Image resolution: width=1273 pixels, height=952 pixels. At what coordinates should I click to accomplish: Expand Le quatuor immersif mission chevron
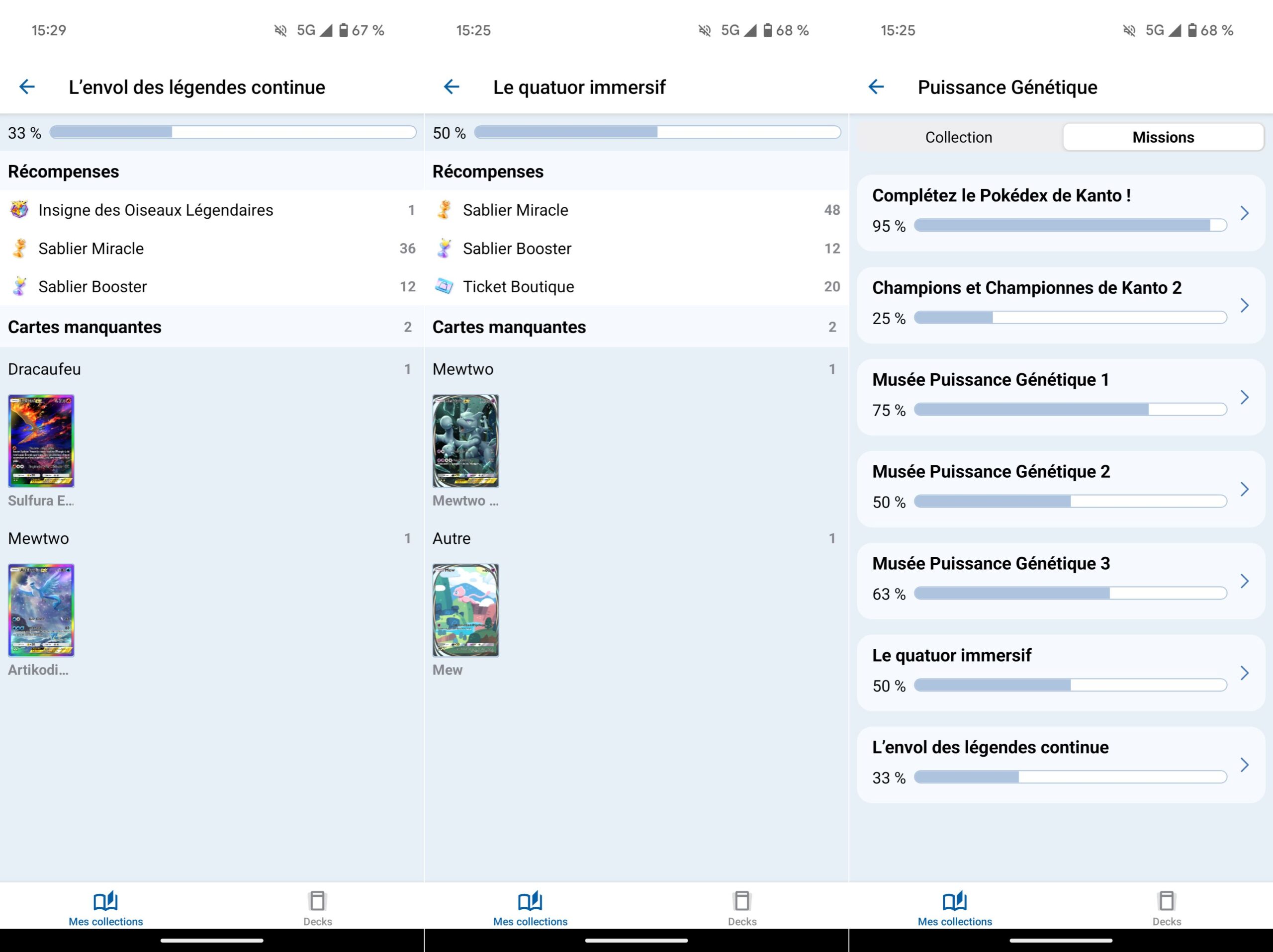(1244, 673)
